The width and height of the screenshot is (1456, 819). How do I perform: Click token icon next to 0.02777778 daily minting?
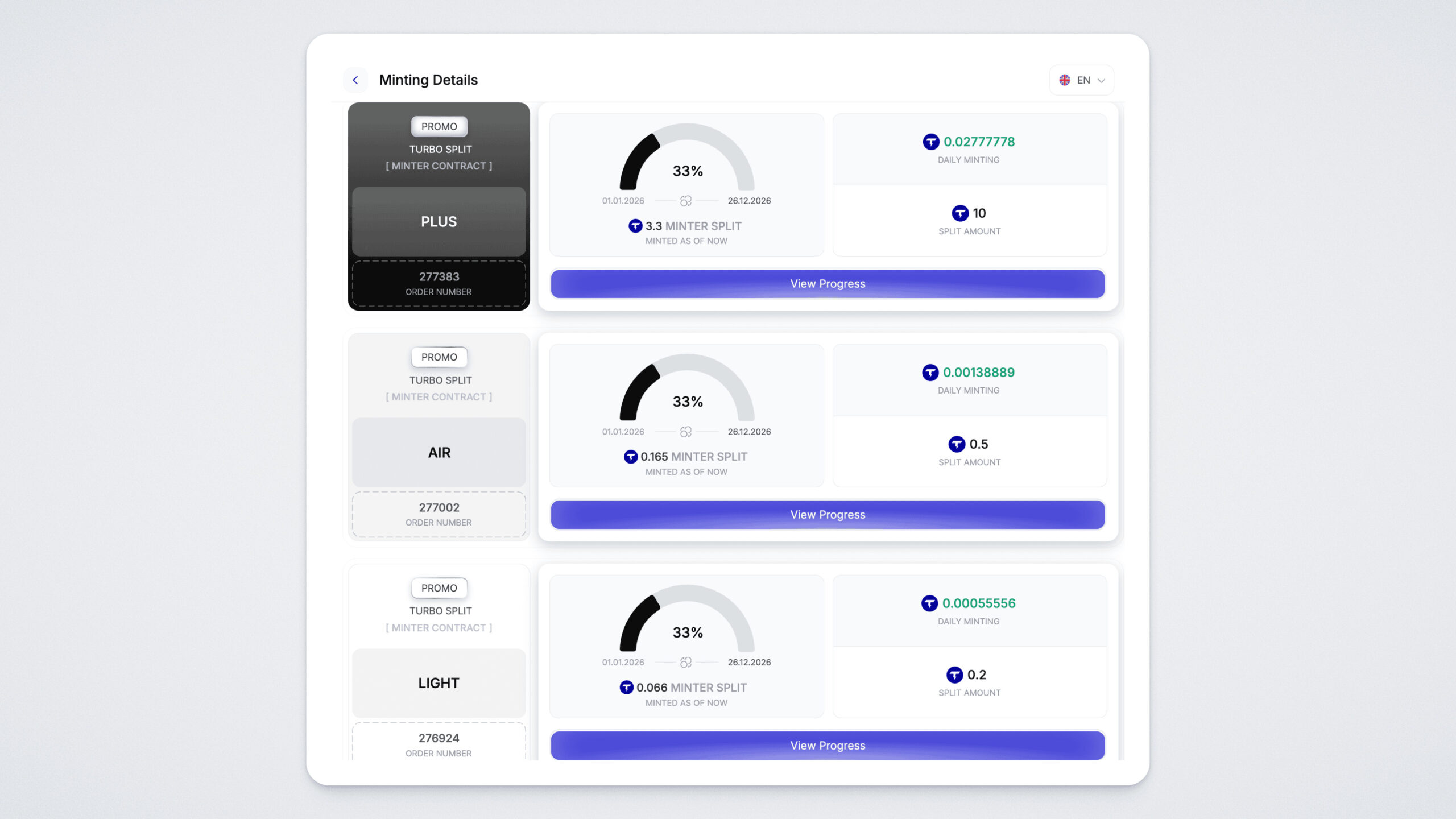click(930, 142)
